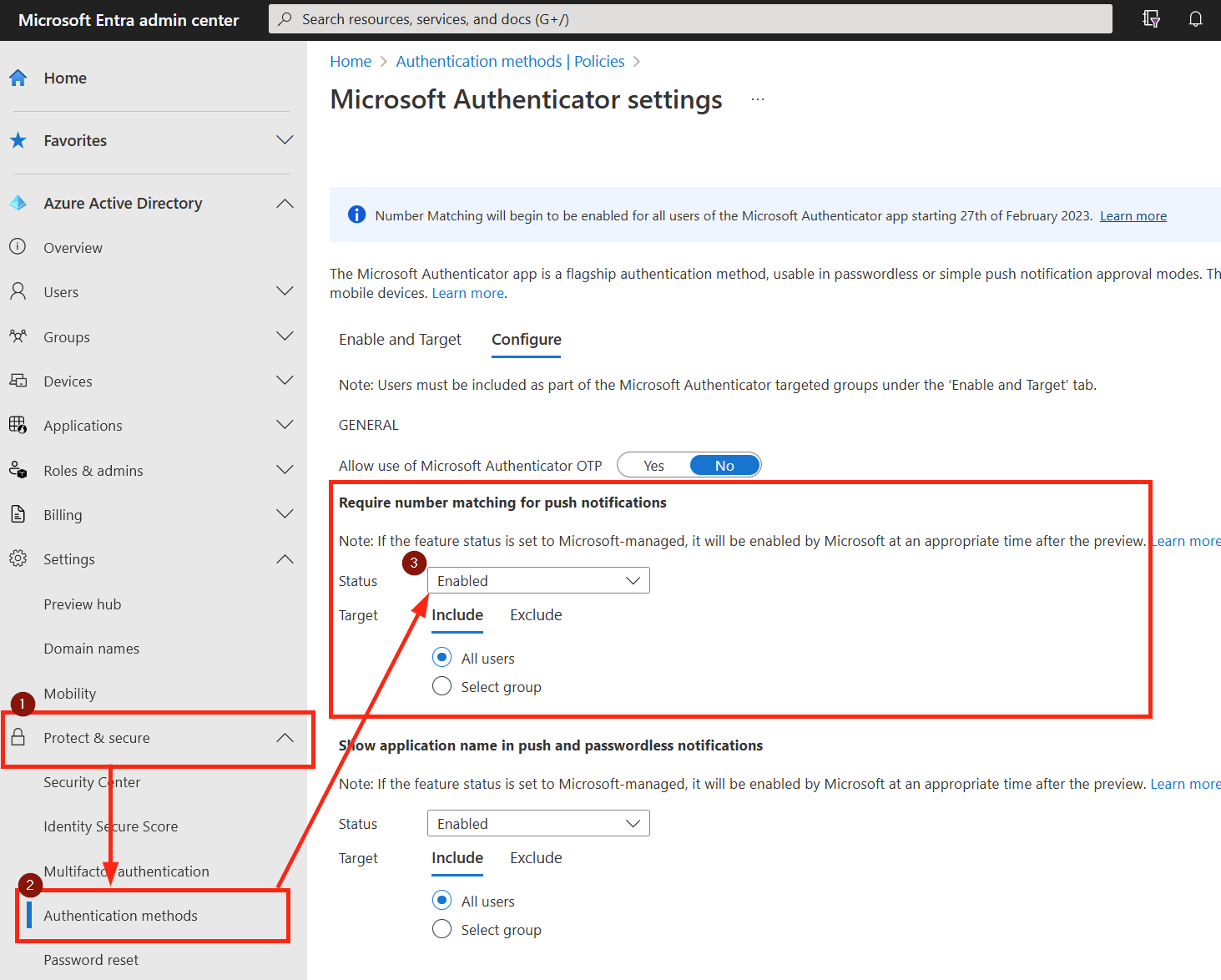The height and width of the screenshot is (980, 1221).
Task: Click the Groups people icon
Action: point(18,336)
